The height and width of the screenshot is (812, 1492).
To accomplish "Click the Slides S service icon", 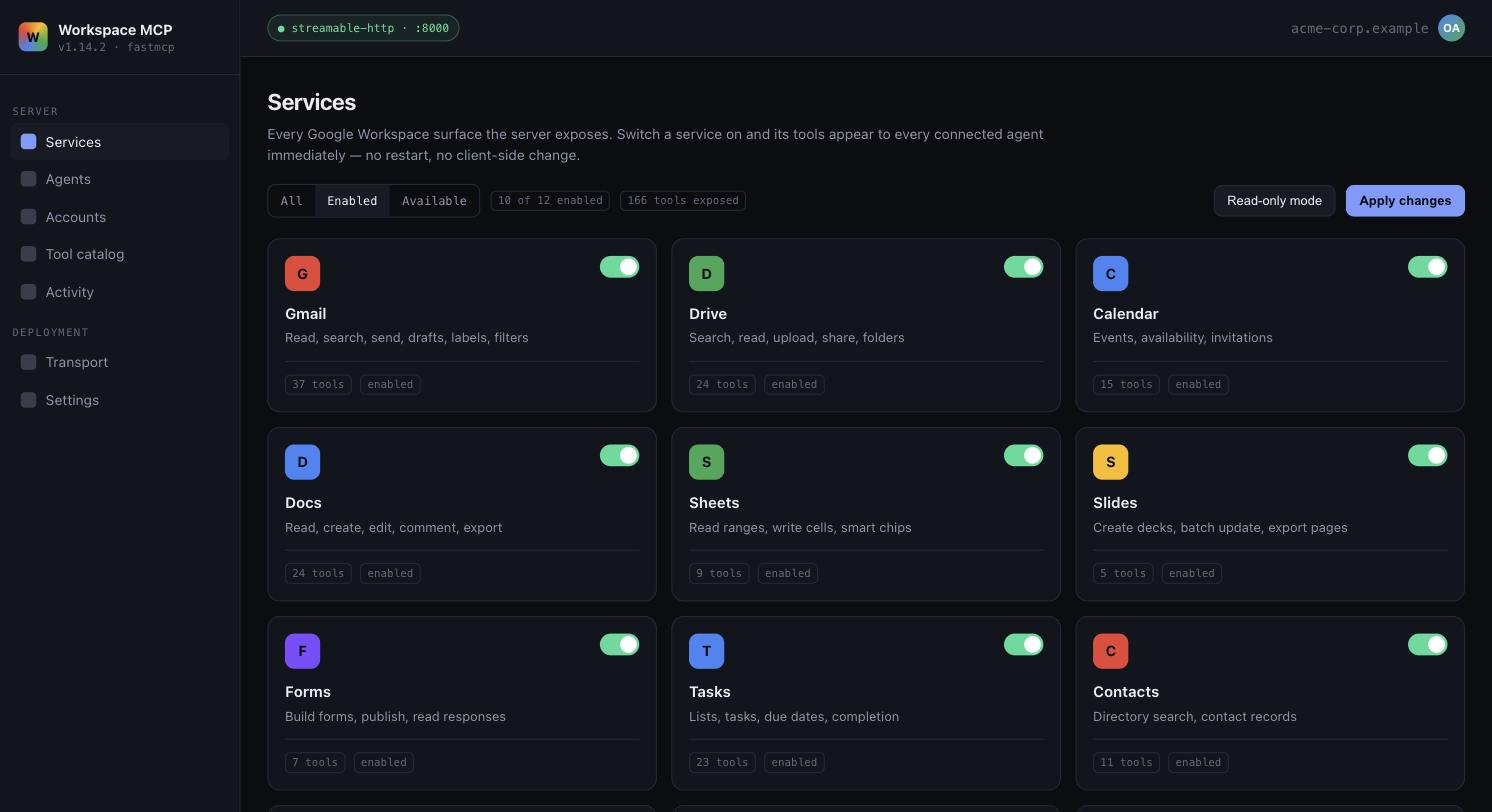I will click(x=1110, y=462).
